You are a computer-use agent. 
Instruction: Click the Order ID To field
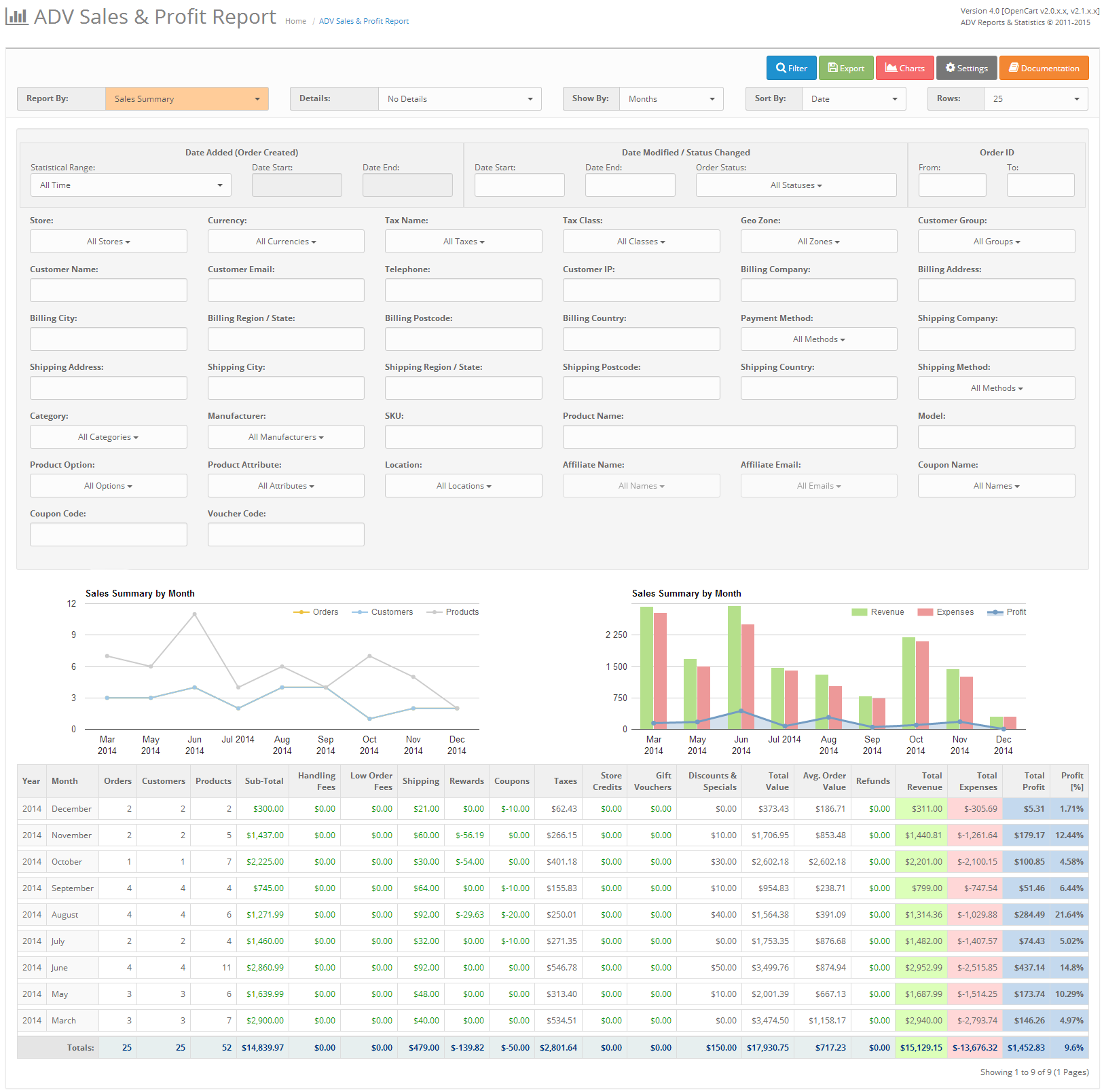pyautogui.click(x=1041, y=185)
